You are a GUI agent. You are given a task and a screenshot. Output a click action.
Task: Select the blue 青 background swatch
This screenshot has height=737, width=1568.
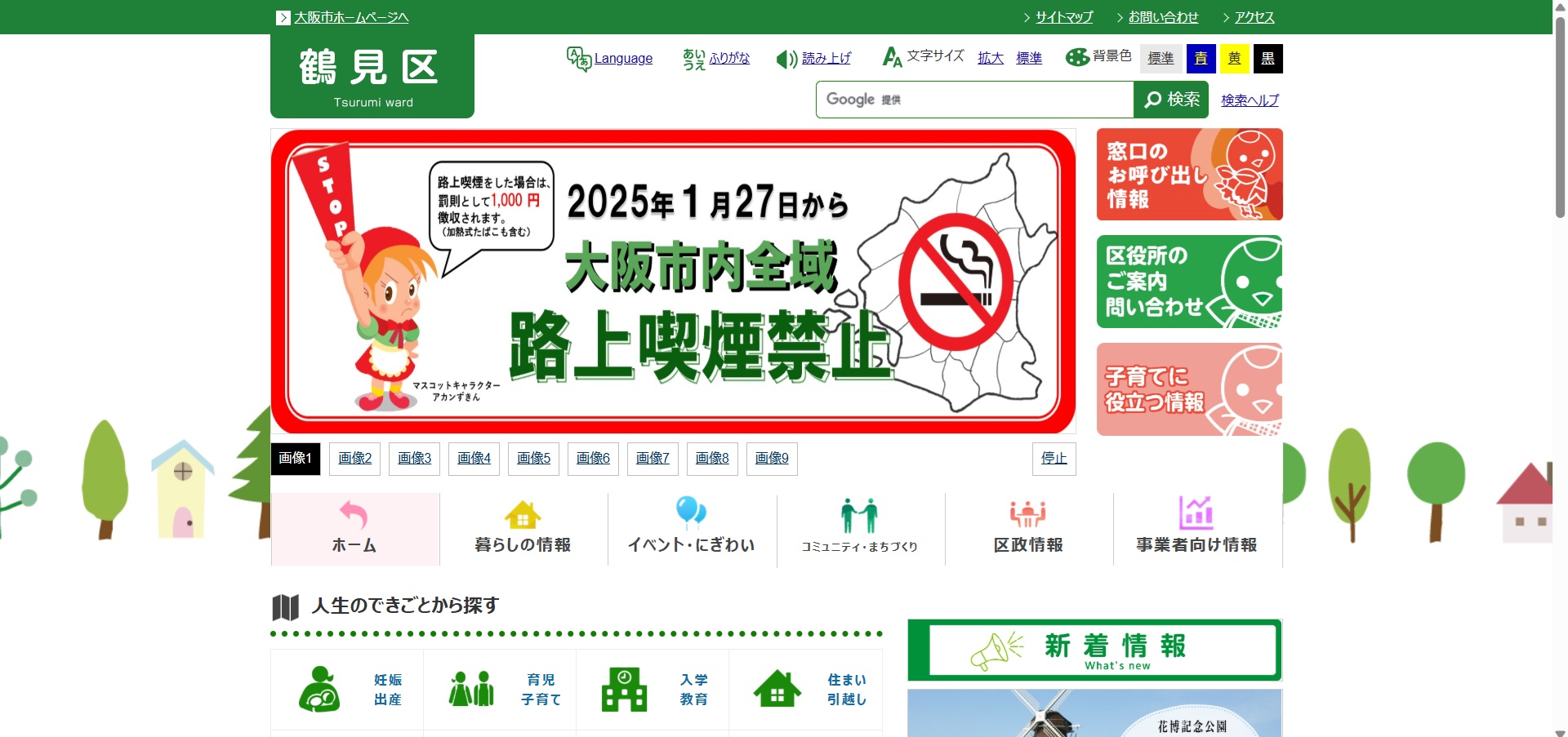click(1200, 59)
